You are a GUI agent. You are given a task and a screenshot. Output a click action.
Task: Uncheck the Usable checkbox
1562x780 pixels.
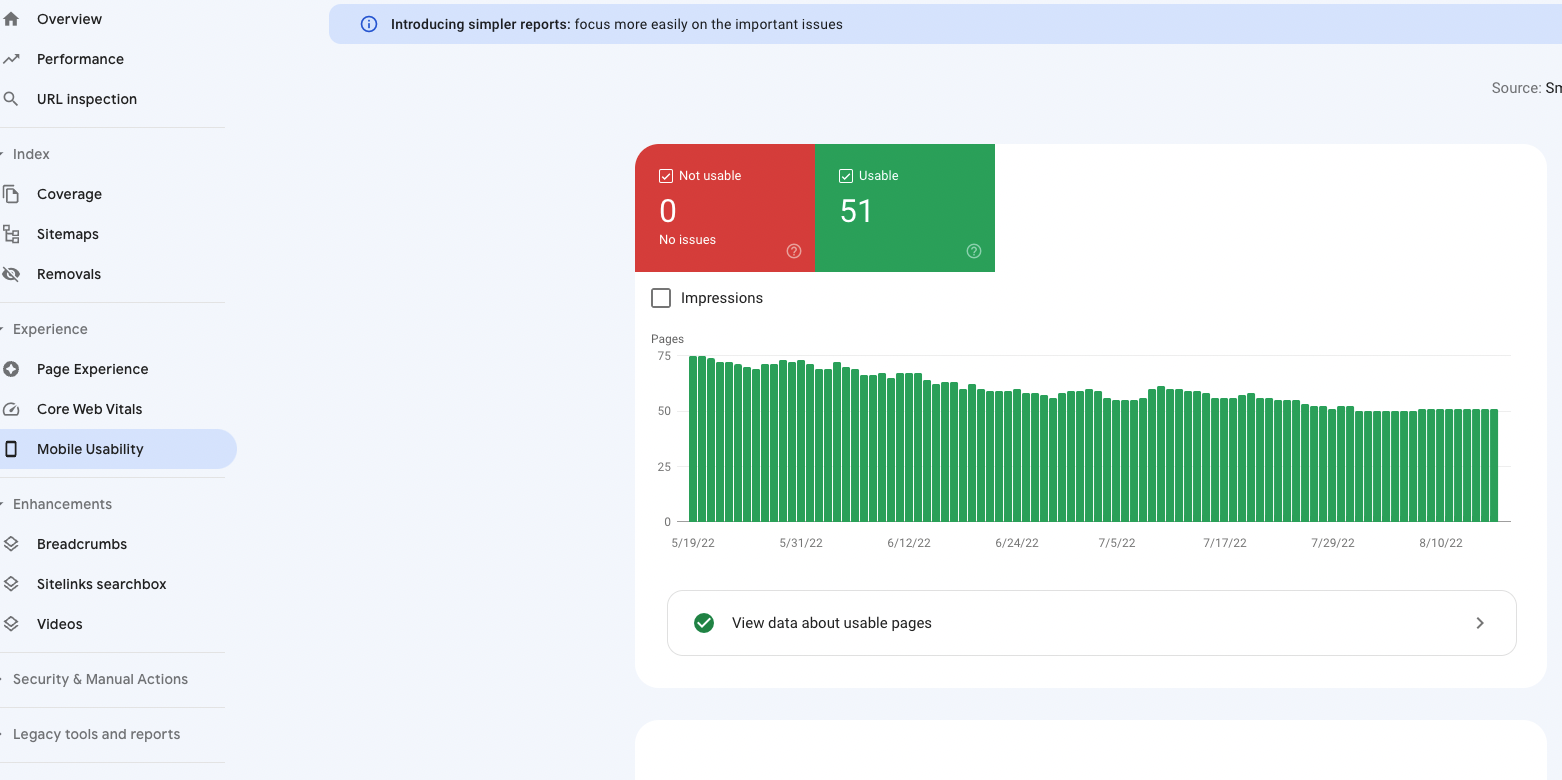coord(846,176)
